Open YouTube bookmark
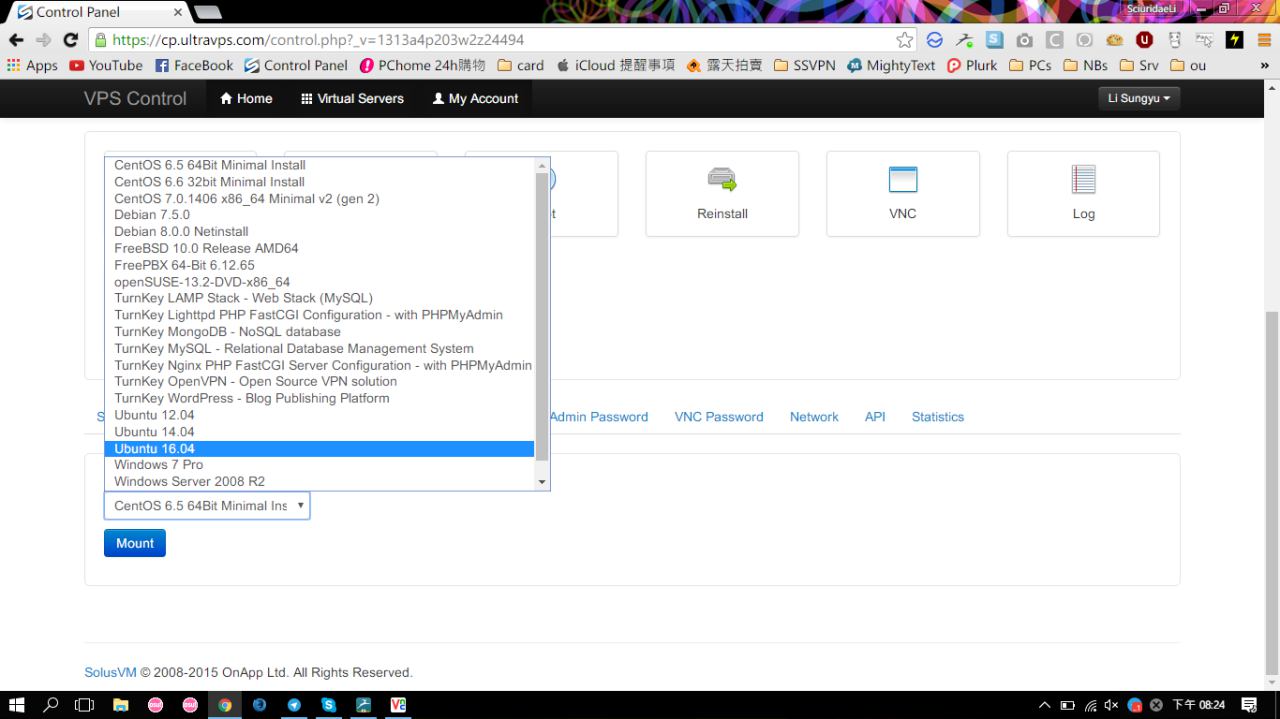1280x719 pixels. pos(106,65)
